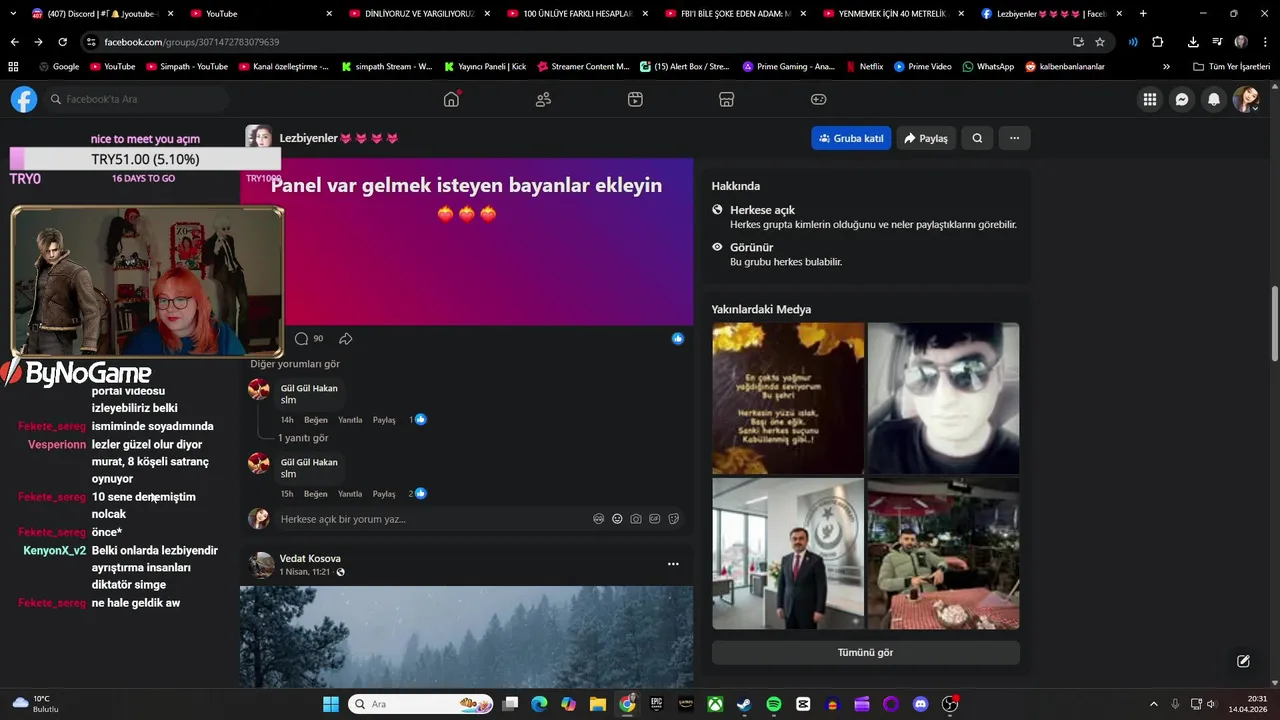
Task: Open the Friends icon in Facebook navigation
Action: click(543, 99)
